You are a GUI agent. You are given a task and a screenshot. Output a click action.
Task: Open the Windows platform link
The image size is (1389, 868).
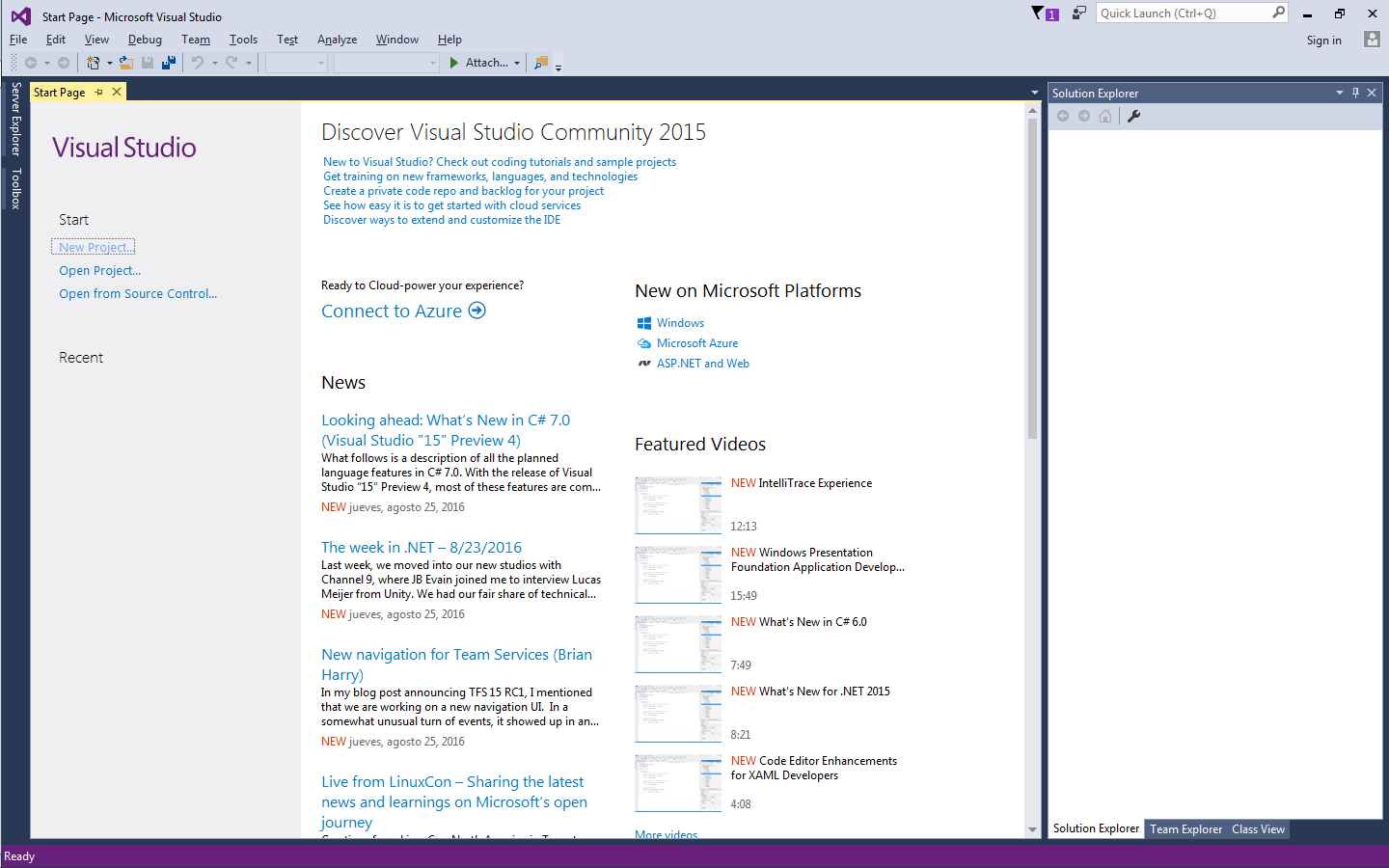click(x=681, y=323)
